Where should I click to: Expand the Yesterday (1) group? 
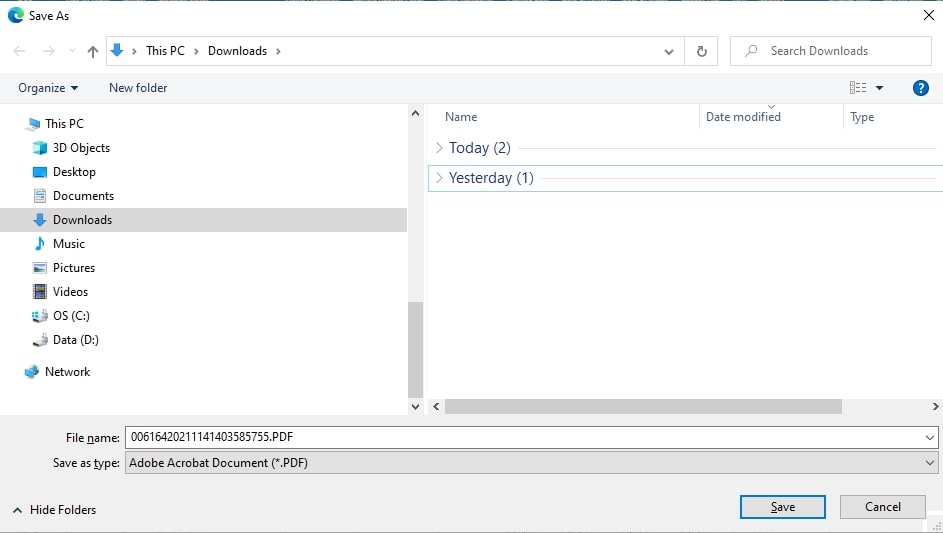coord(439,178)
